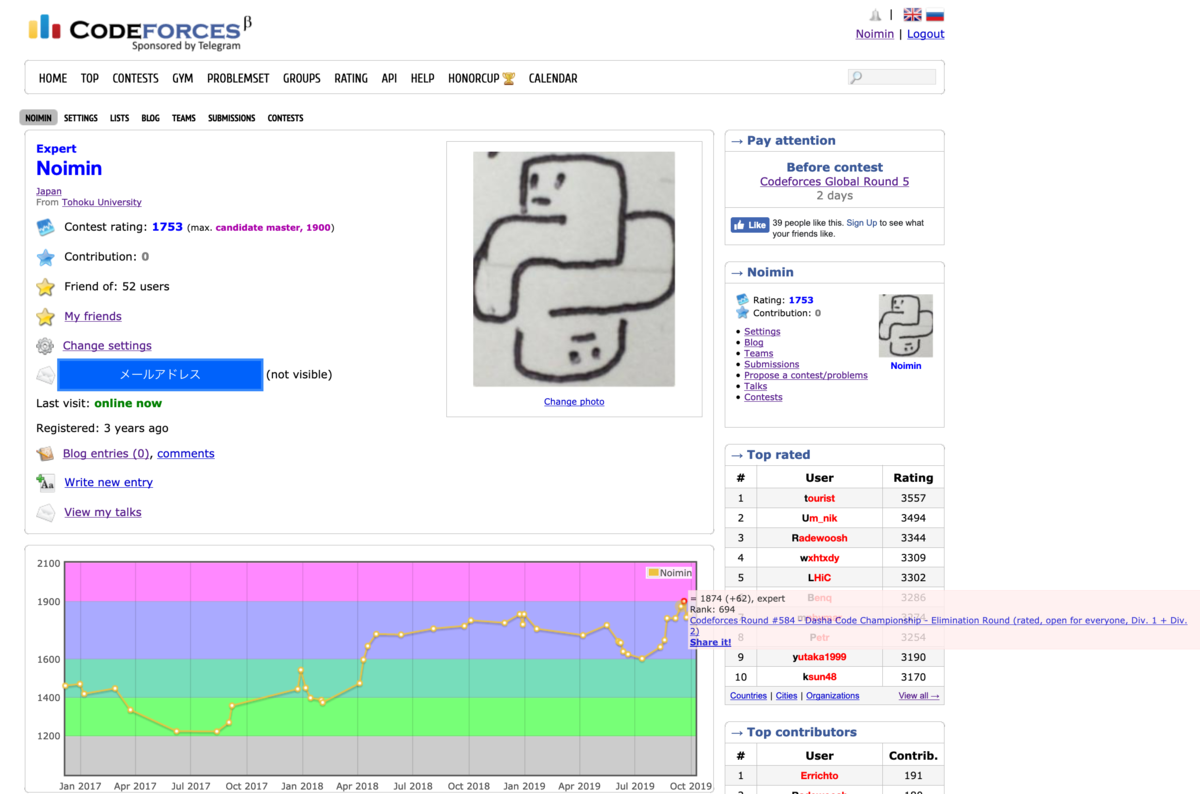Open Um_nik profile in Top rated

[819, 518]
